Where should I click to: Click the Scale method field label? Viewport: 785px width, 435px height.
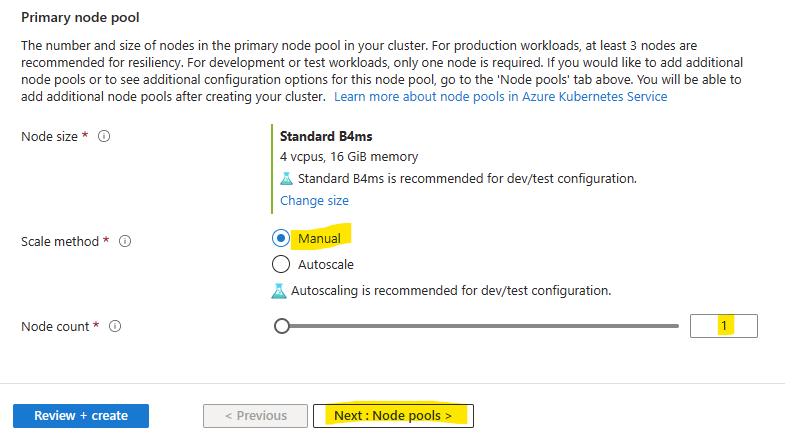coord(60,241)
